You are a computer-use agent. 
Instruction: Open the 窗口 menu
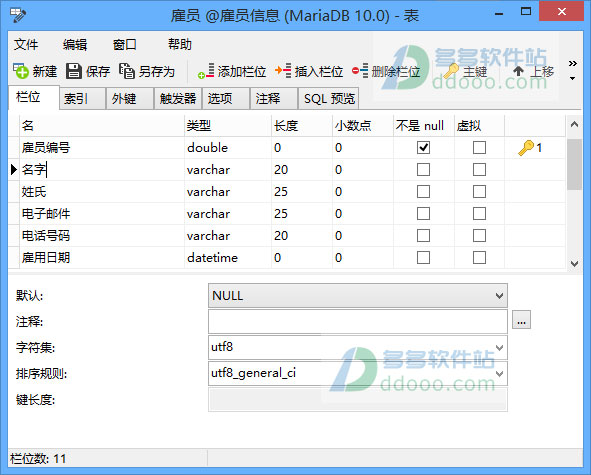point(125,44)
